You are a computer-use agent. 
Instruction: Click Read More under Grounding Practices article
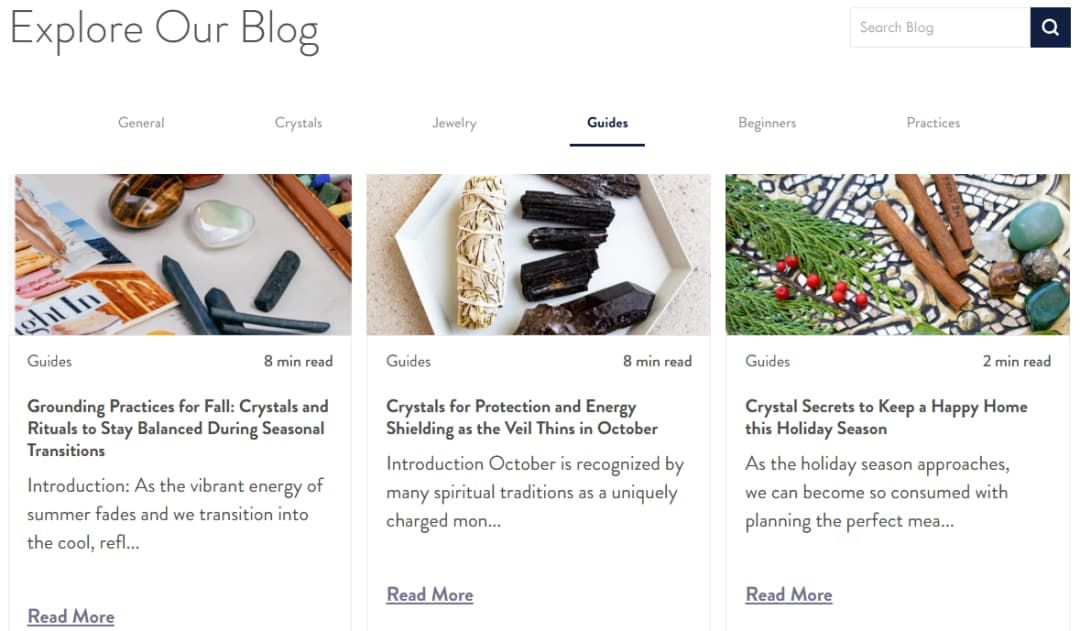pos(71,617)
